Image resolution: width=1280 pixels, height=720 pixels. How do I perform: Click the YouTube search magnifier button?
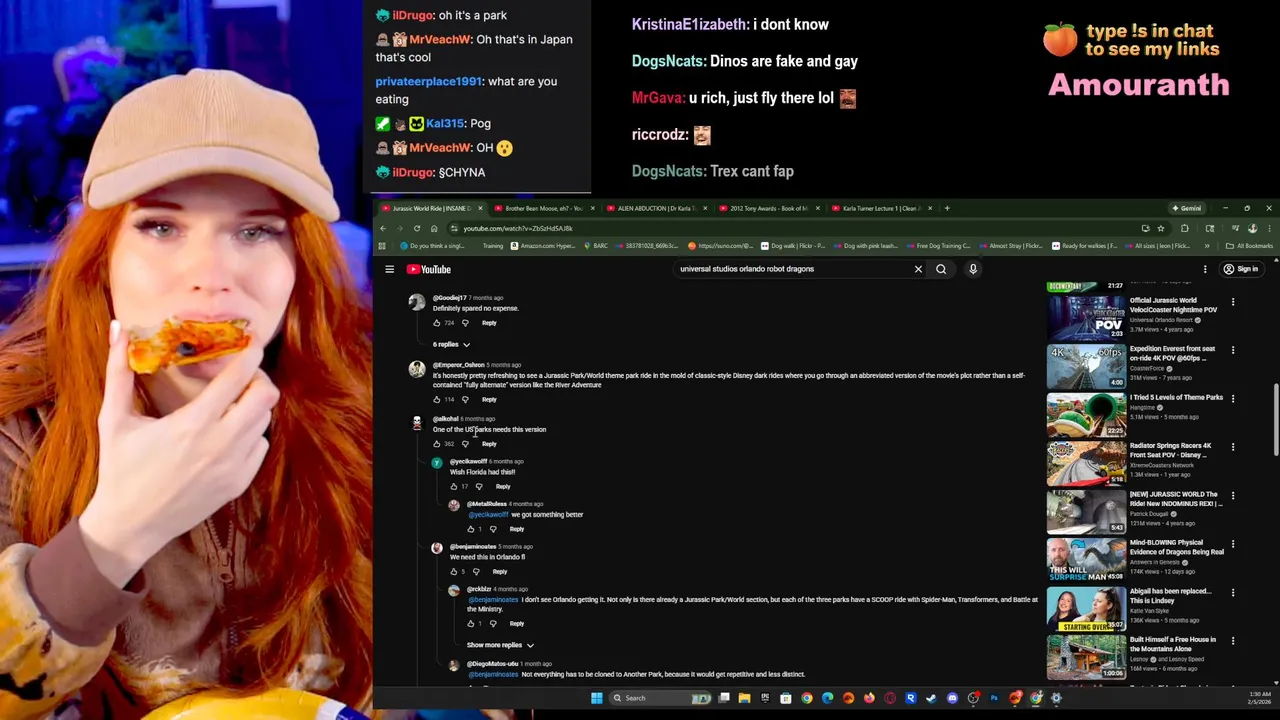(941, 269)
